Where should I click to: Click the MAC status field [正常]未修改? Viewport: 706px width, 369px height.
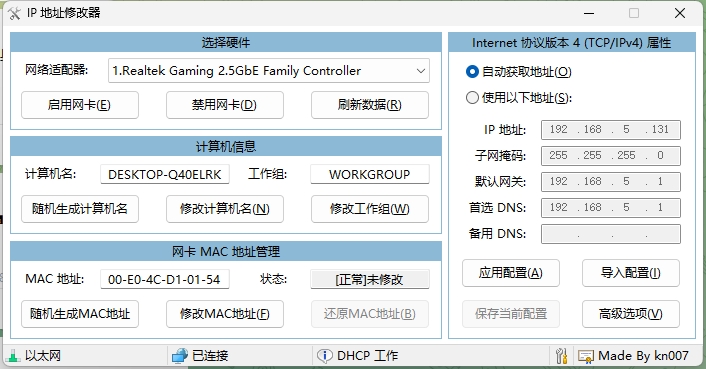[x=370, y=279]
